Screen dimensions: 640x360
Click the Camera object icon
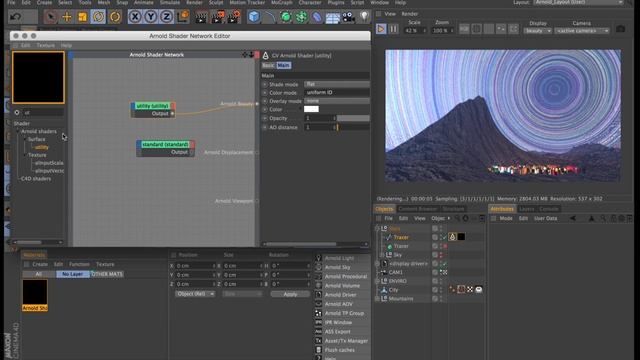pyautogui.click(x=348, y=17)
